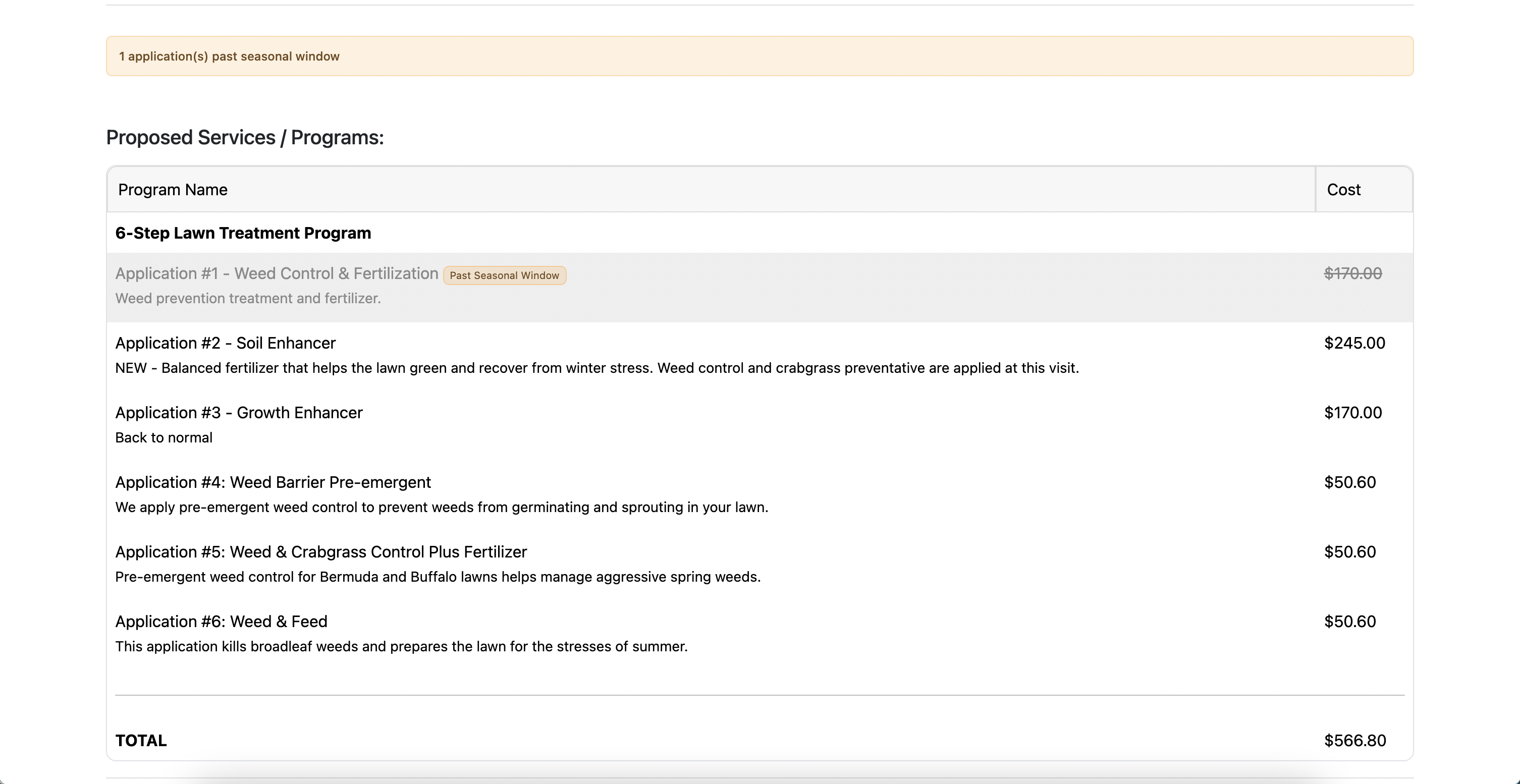Viewport: 1520px width, 784px height.
Task: Click the past seasonal window alert banner
Action: pyautogui.click(x=759, y=56)
